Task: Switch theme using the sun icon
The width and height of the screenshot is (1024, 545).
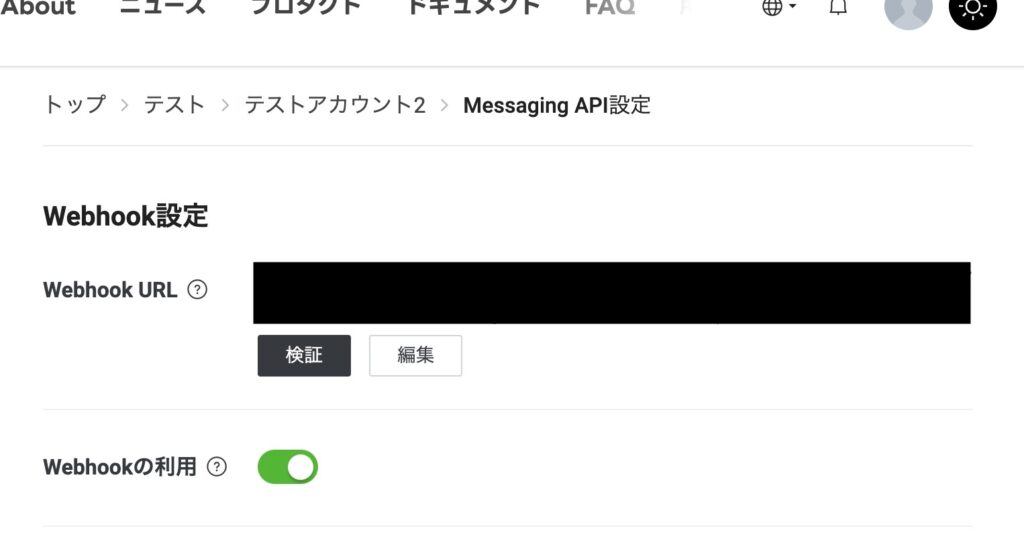Action: tap(972, 10)
